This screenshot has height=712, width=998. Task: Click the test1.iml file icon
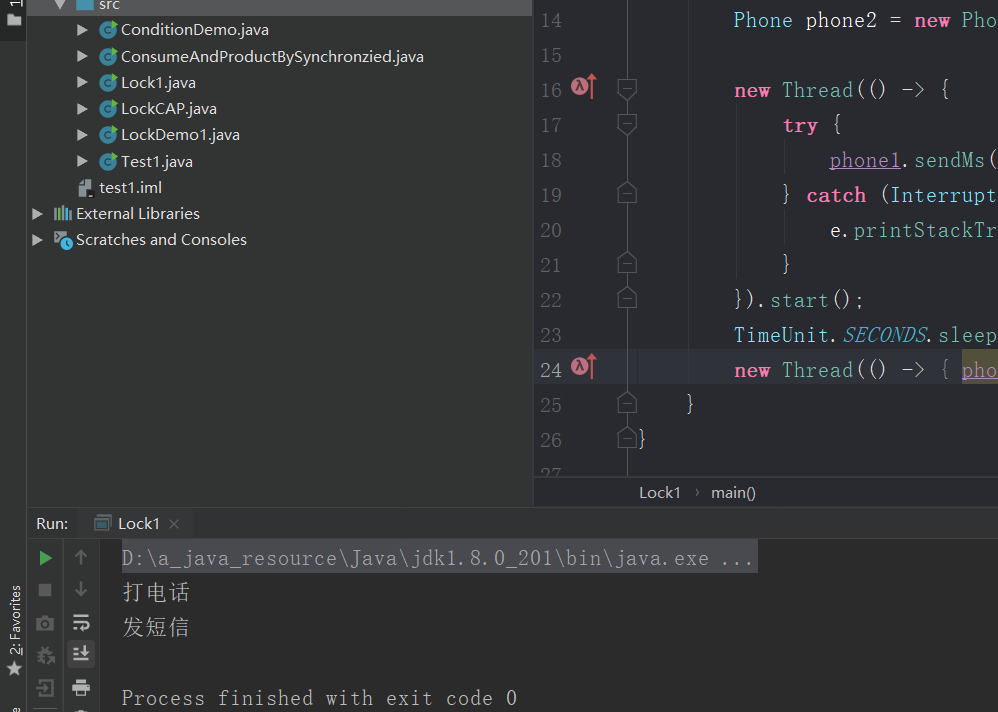click(x=85, y=188)
